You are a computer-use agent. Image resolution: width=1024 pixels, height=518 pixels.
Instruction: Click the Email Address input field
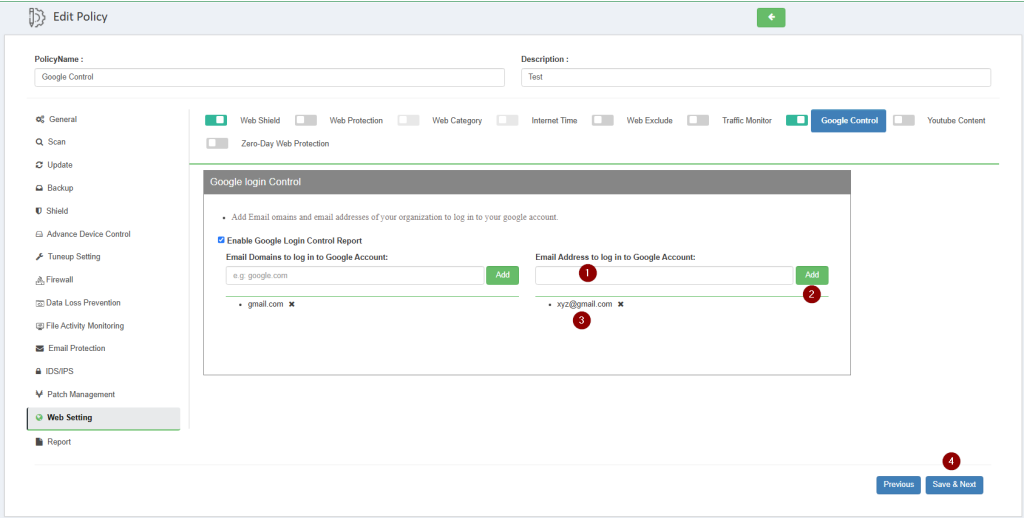click(x=664, y=275)
